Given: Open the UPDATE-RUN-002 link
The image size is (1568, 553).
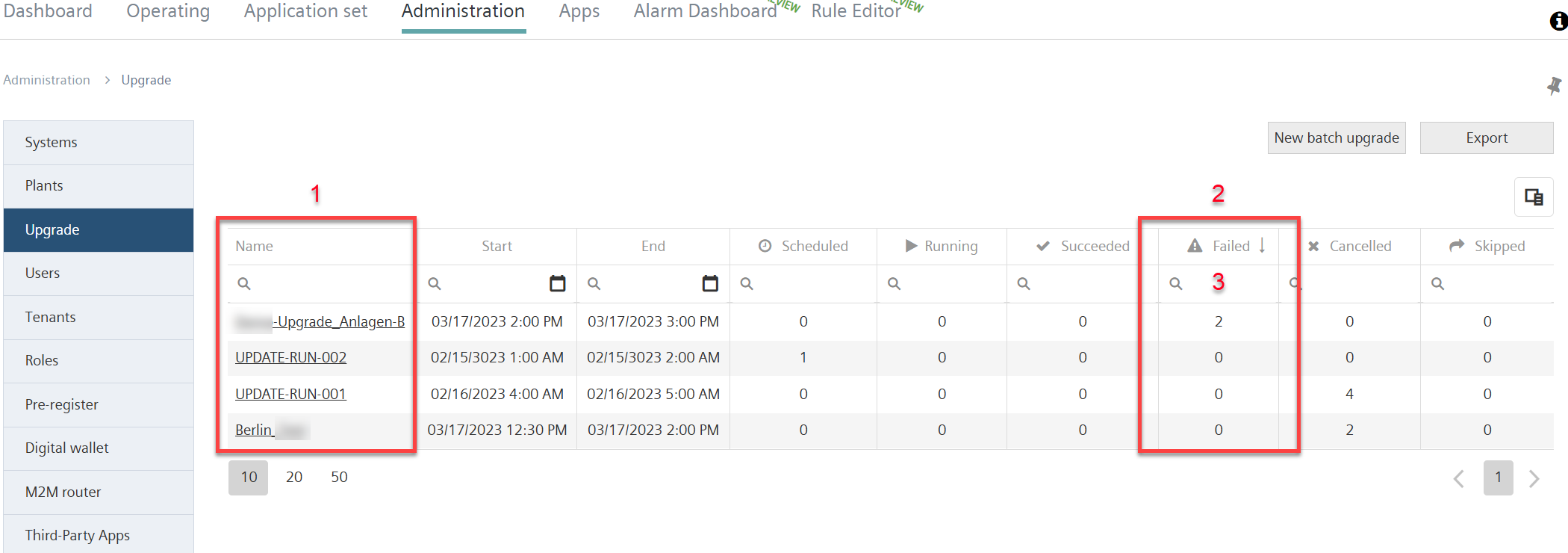Looking at the screenshot, I should point(291,358).
